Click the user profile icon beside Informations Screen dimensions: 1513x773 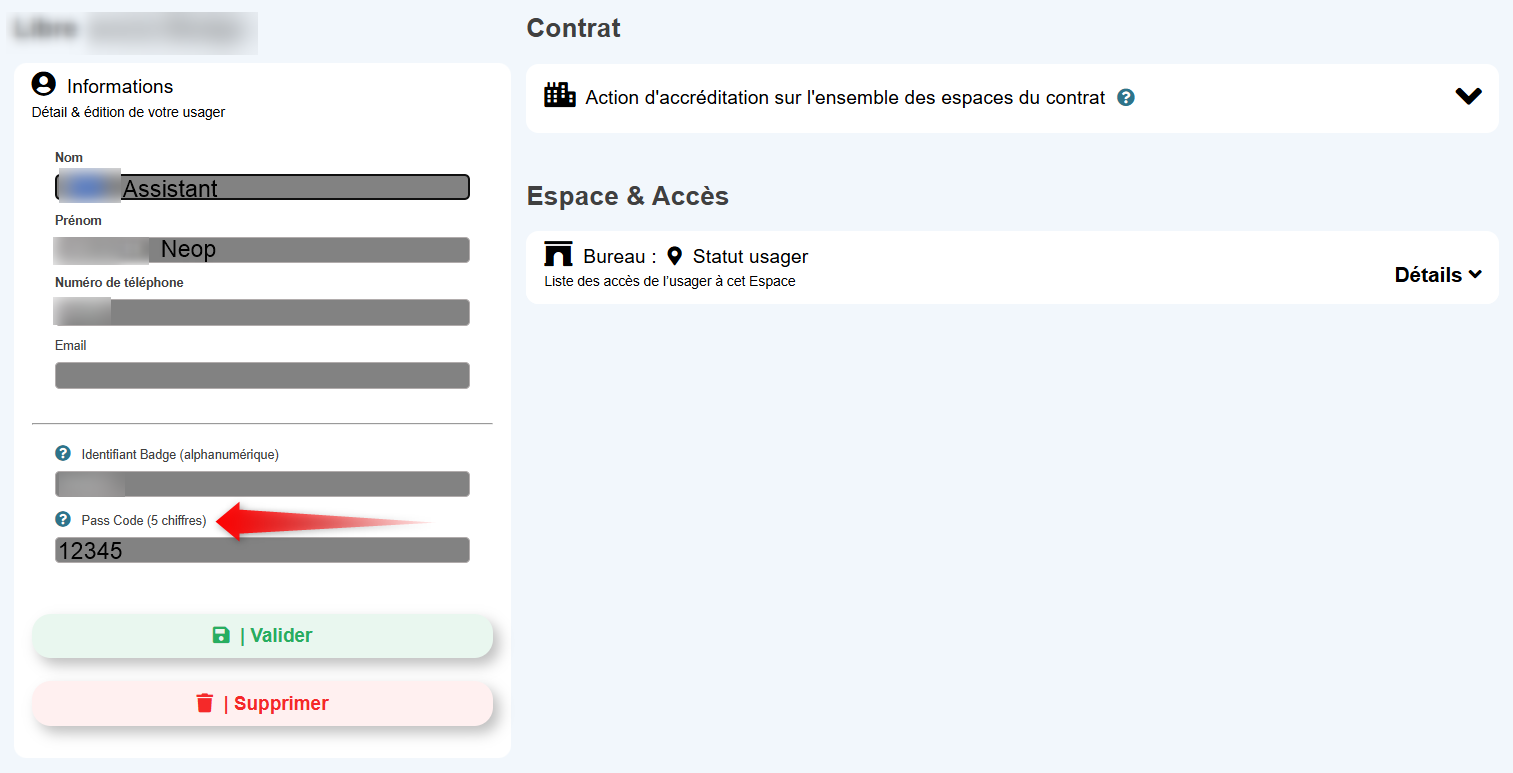pos(44,84)
